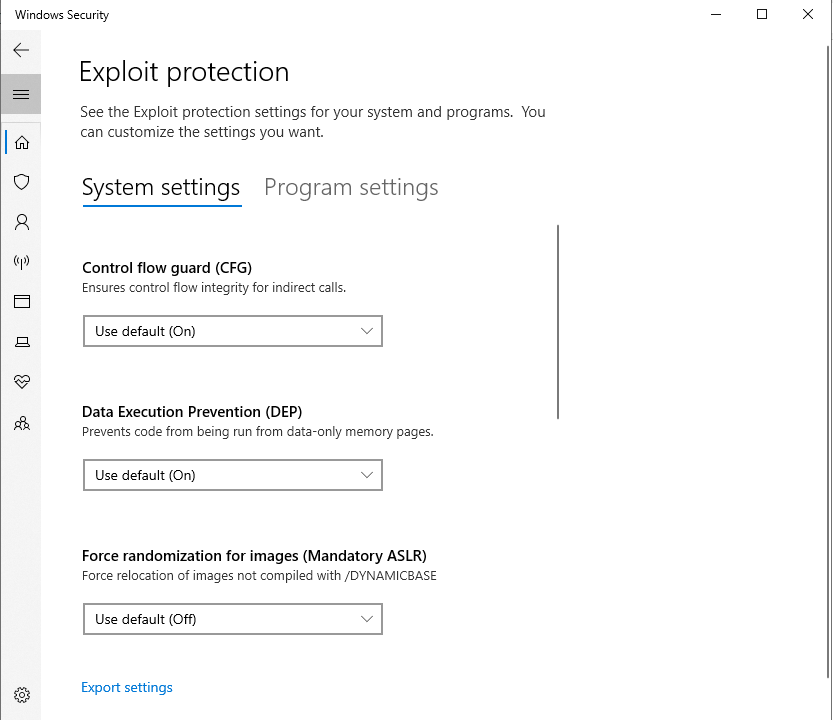Click the back arrow icon

[x=21, y=50]
